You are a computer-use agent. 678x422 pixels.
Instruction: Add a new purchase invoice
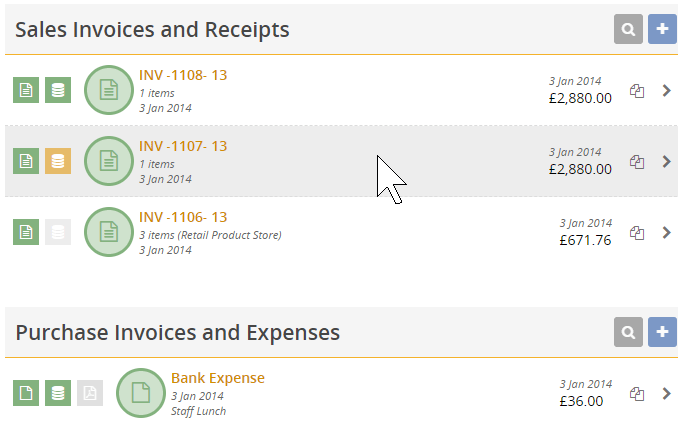(x=662, y=332)
